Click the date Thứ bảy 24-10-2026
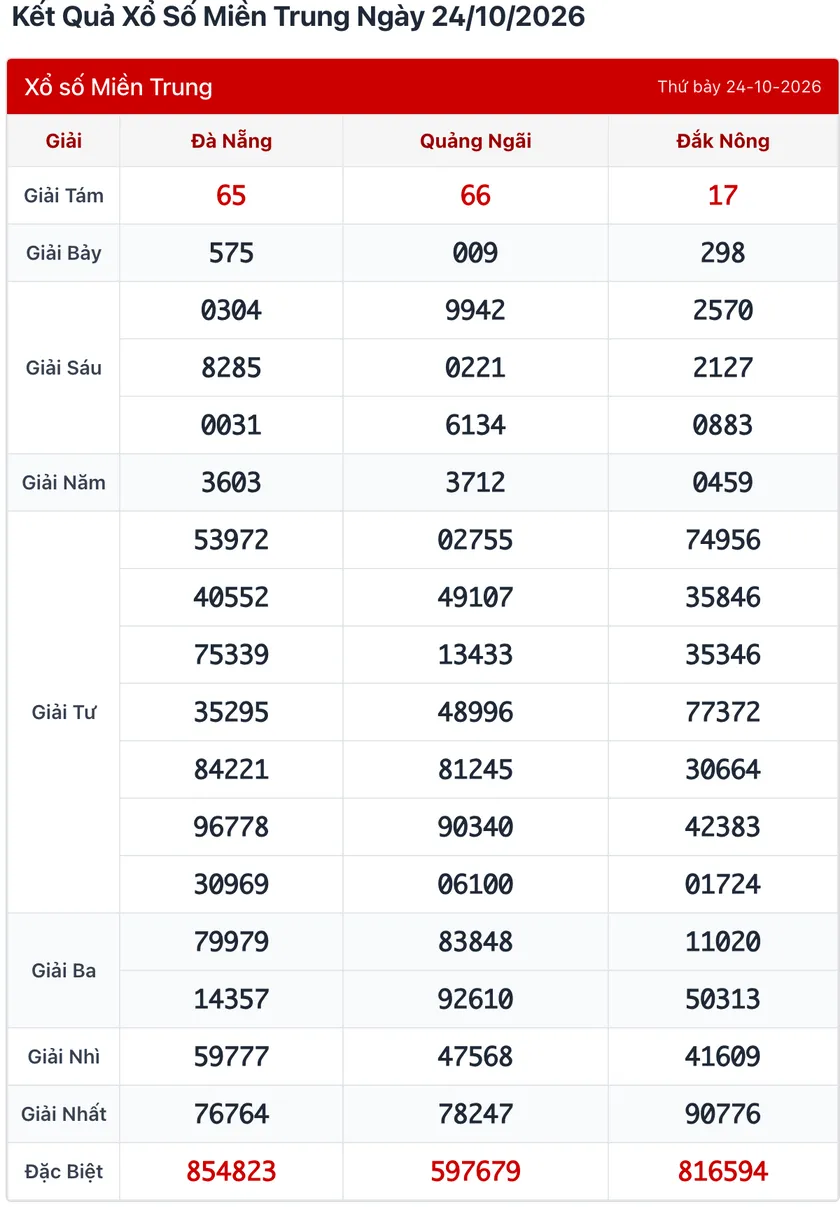Viewport: 840px width, 1207px height. click(x=739, y=87)
